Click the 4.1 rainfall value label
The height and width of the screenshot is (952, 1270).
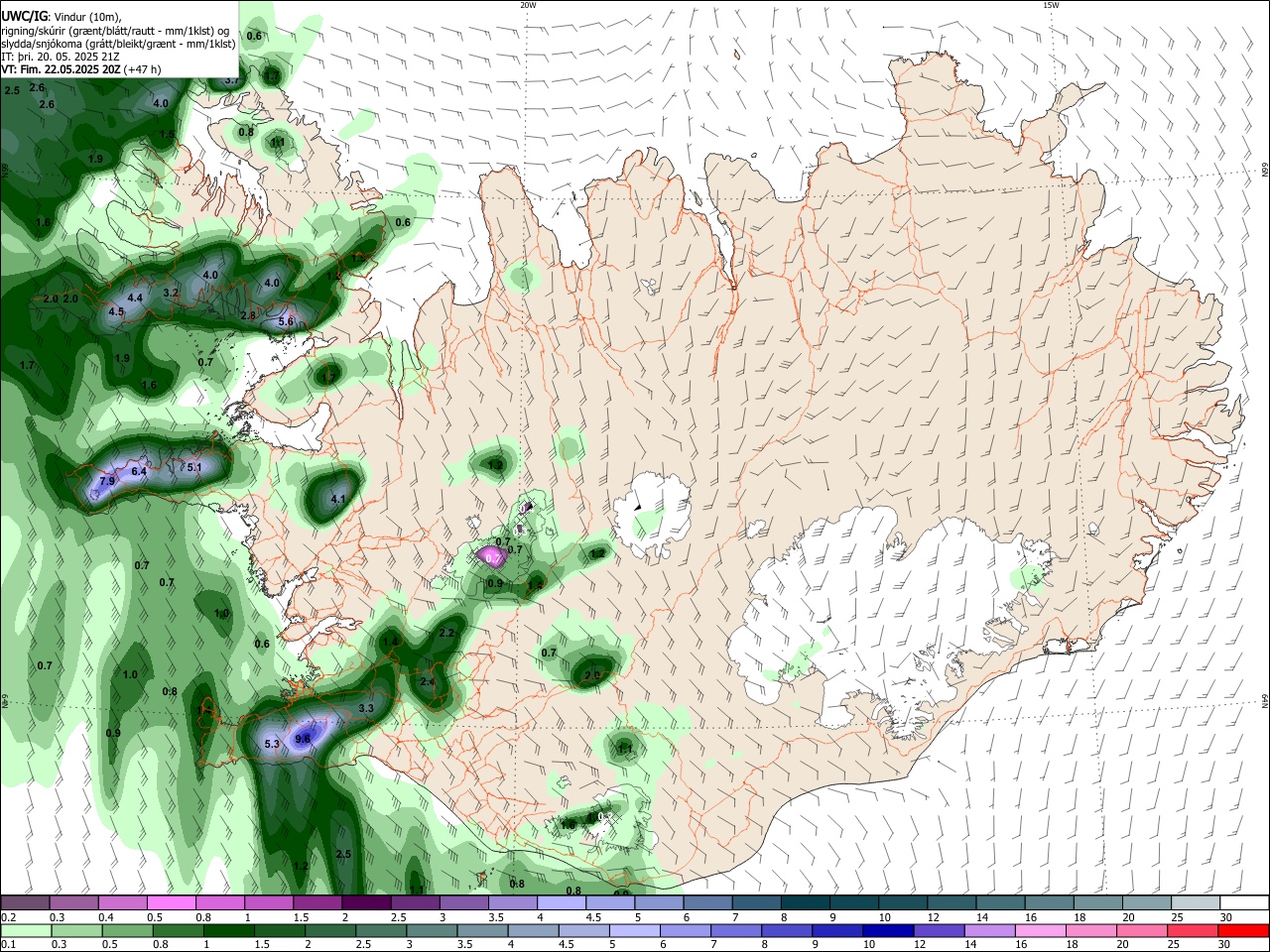click(337, 499)
